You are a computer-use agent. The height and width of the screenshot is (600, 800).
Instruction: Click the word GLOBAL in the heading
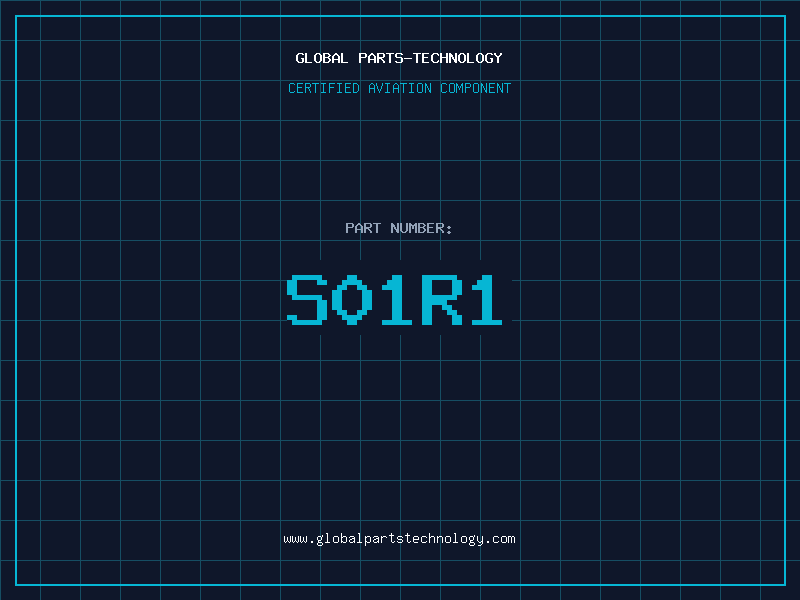pos(322,58)
